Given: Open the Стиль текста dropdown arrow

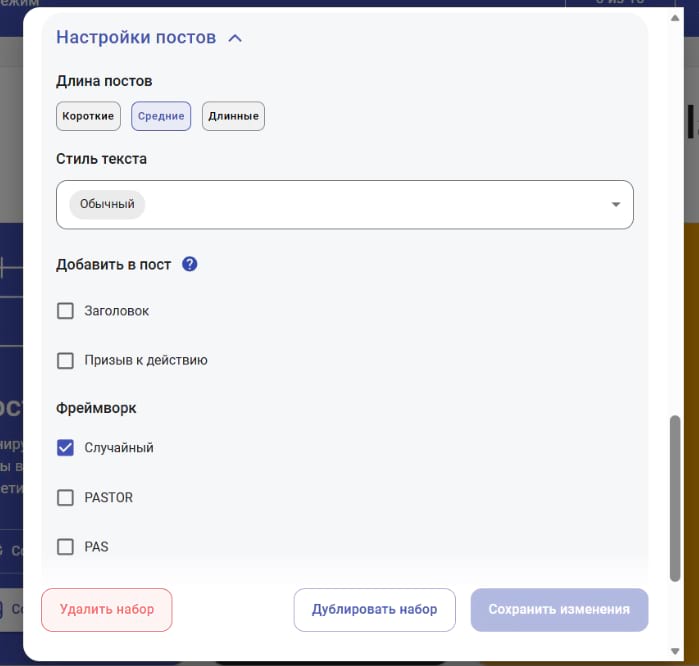Looking at the screenshot, I should 616,204.
